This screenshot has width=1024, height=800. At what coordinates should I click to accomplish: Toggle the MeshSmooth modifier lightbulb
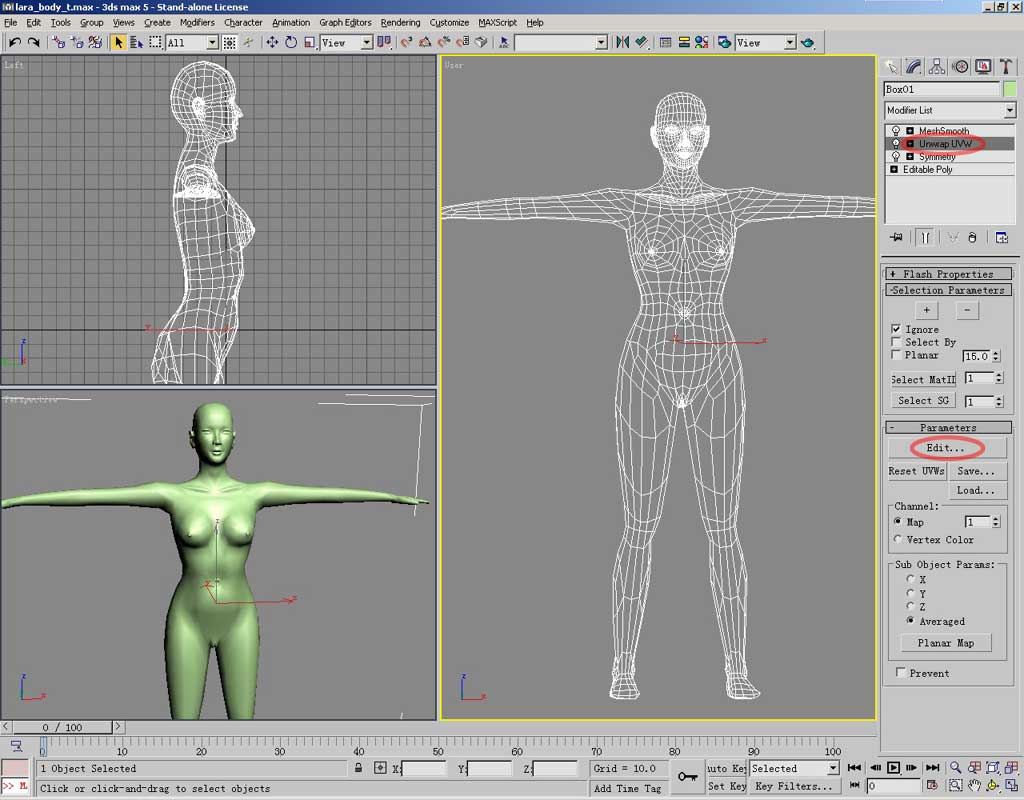point(896,131)
